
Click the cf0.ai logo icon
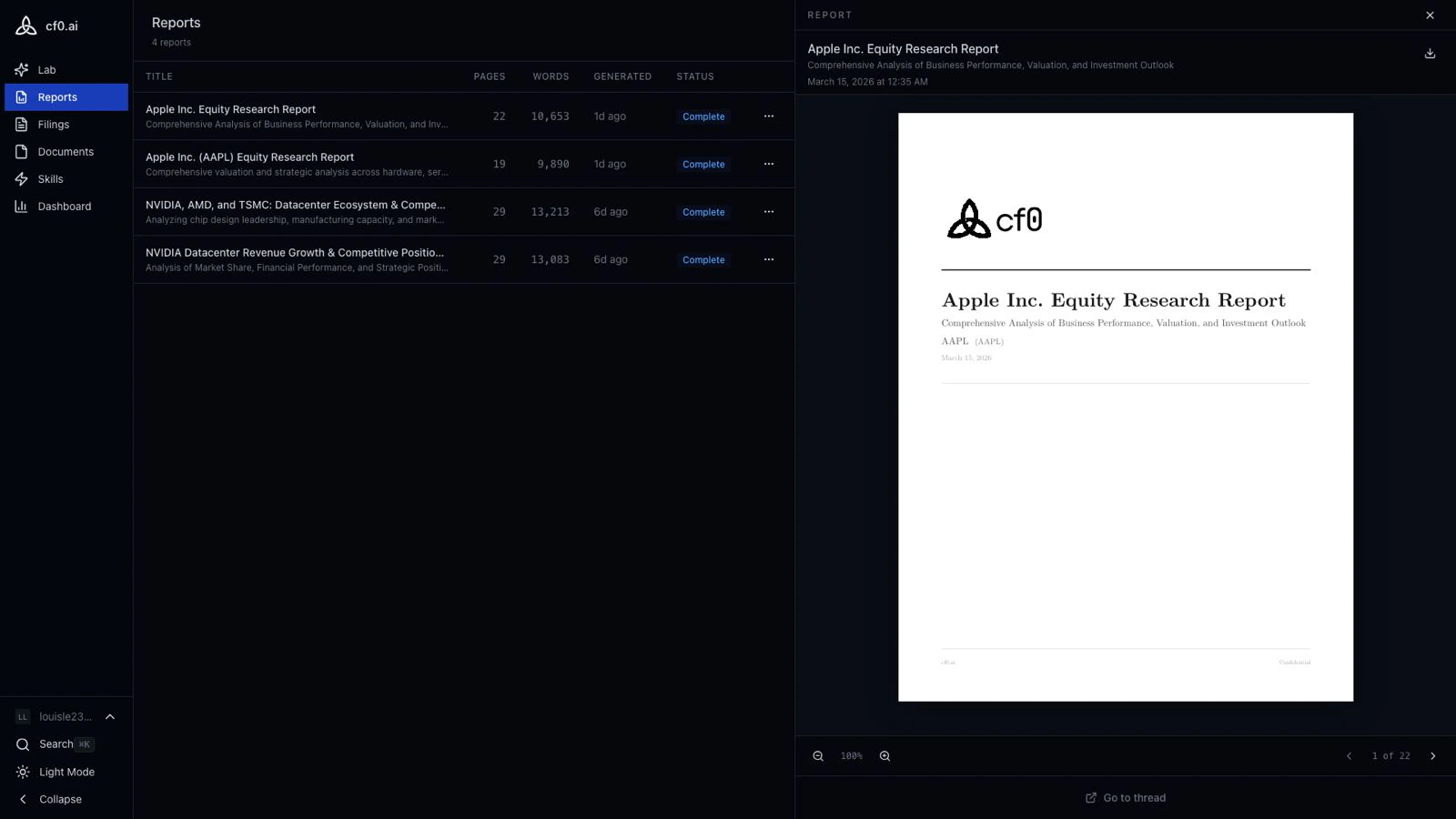pyautogui.click(x=25, y=25)
